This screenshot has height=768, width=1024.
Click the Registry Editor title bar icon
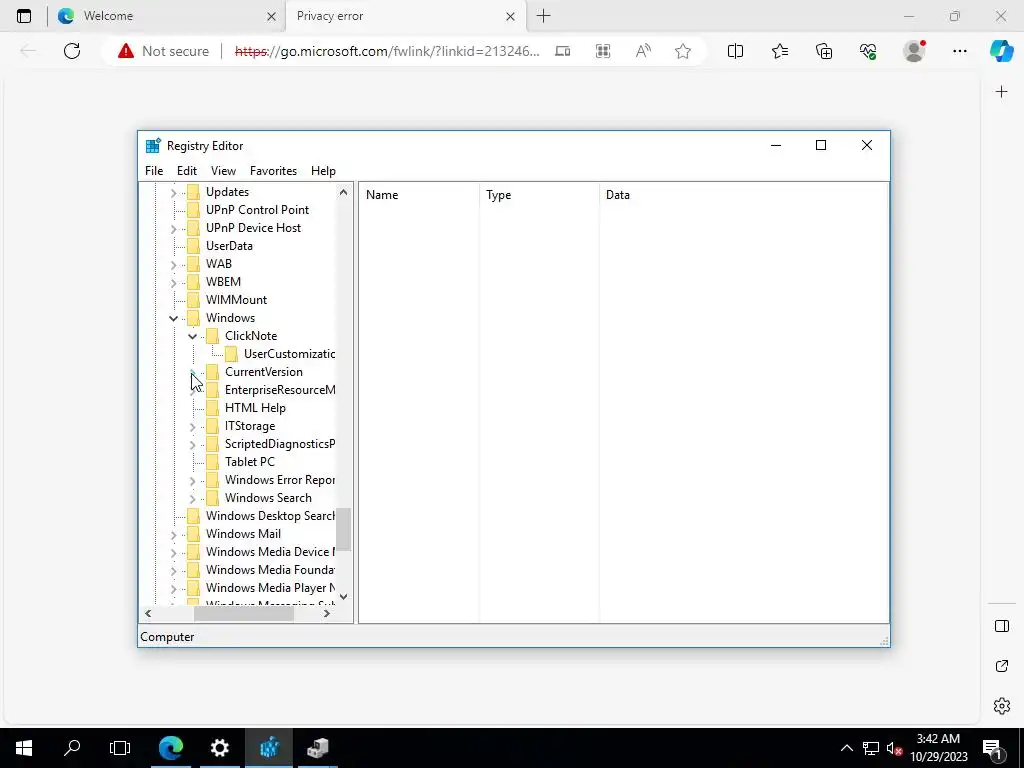[x=153, y=146]
